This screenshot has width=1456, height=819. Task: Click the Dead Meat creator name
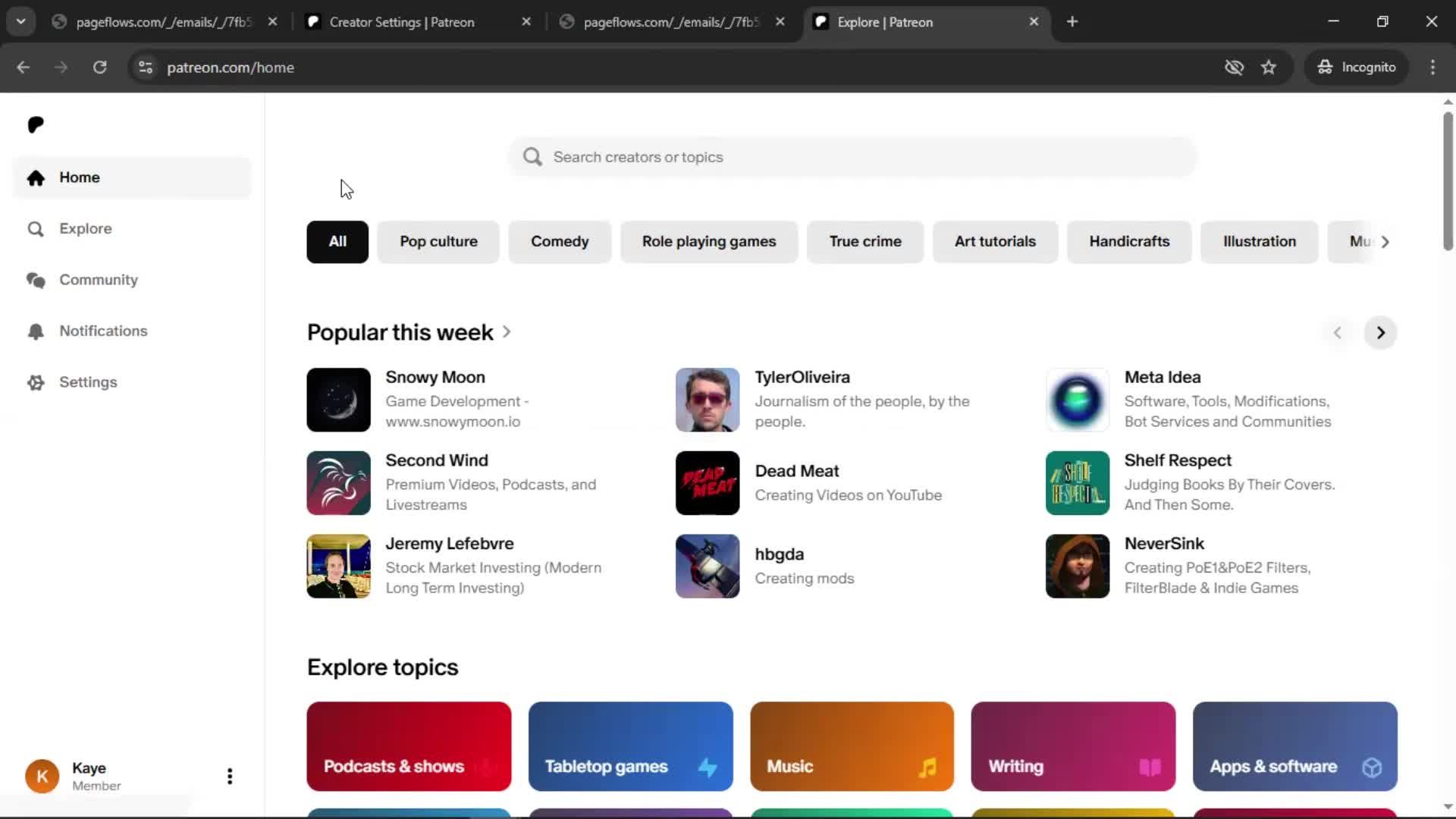click(797, 471)
